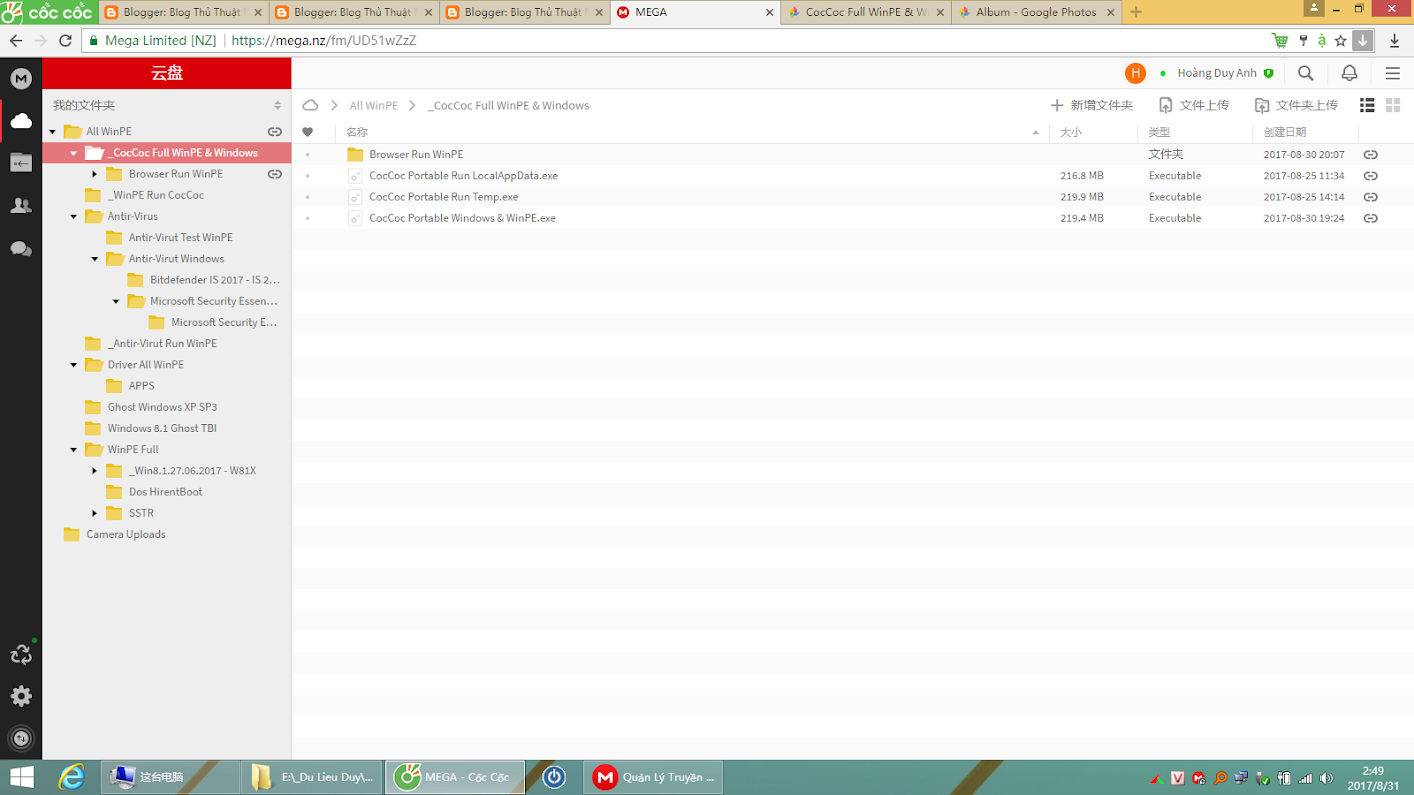Click link icon for Browser Run WinPE row
Screen dimensions: 1414x795
[1370, 155]
